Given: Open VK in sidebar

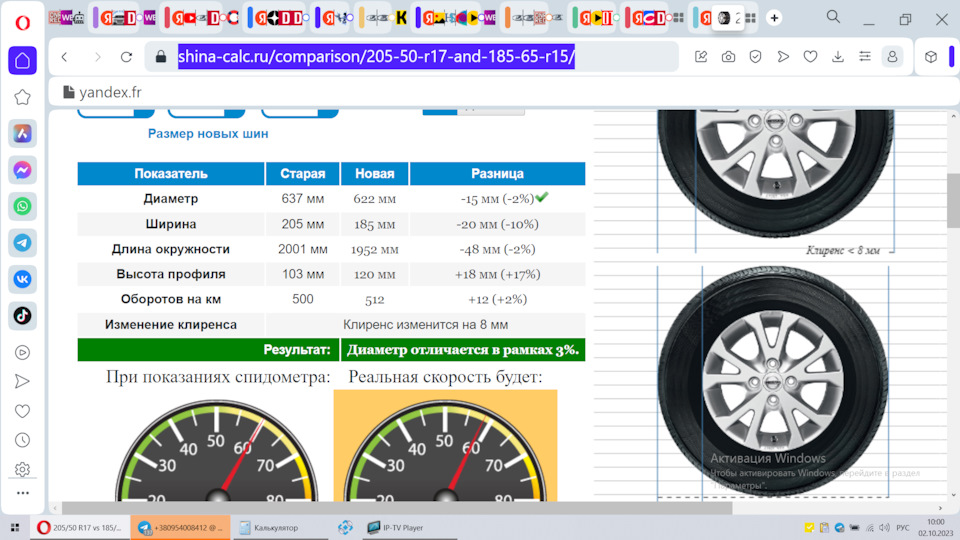Looking at the screenshot, I should pos(23,279).
